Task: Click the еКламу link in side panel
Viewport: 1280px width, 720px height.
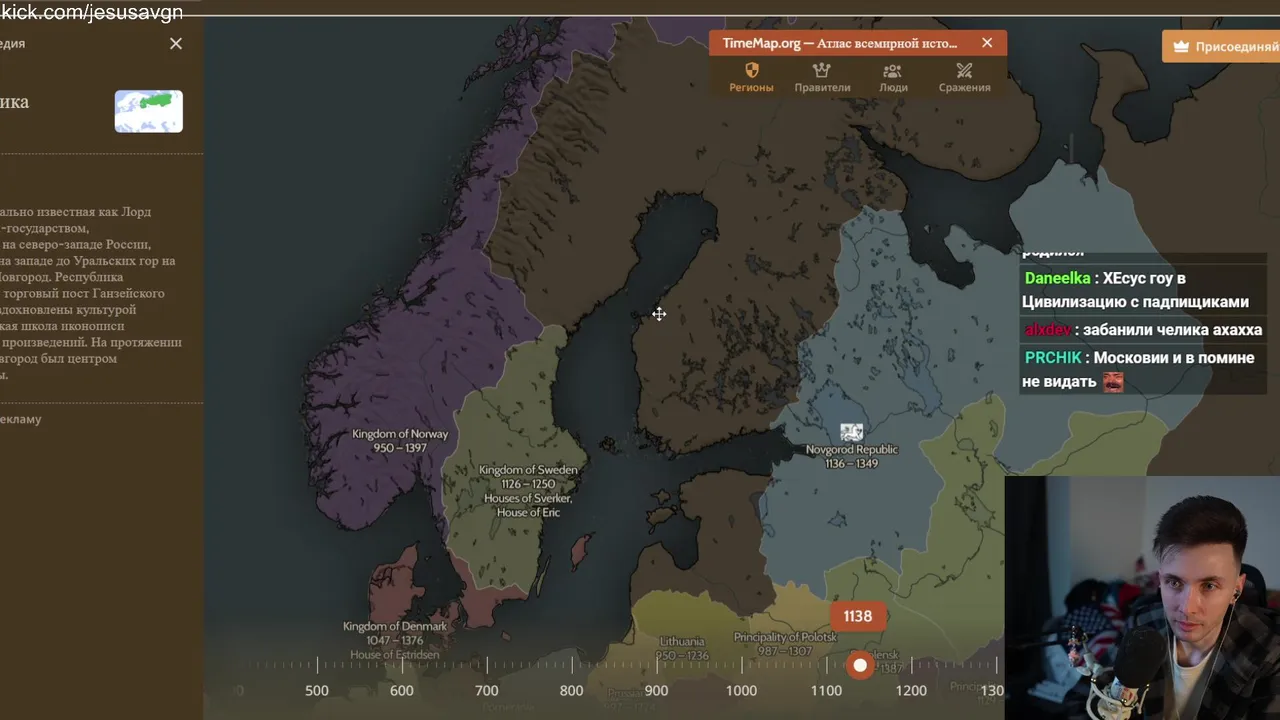Action: point(20,419)
